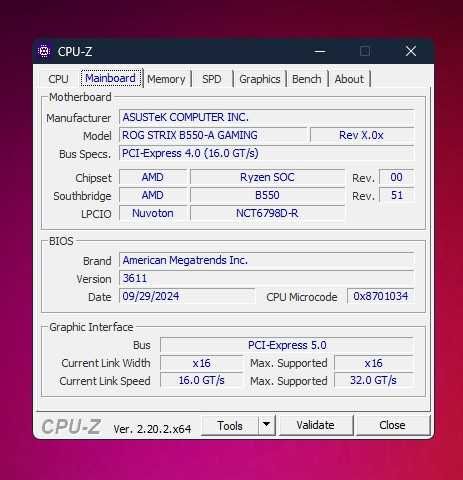The width and height of the screenshot is (463, 480).
Task: Click the Validate button
Action: 315,425
